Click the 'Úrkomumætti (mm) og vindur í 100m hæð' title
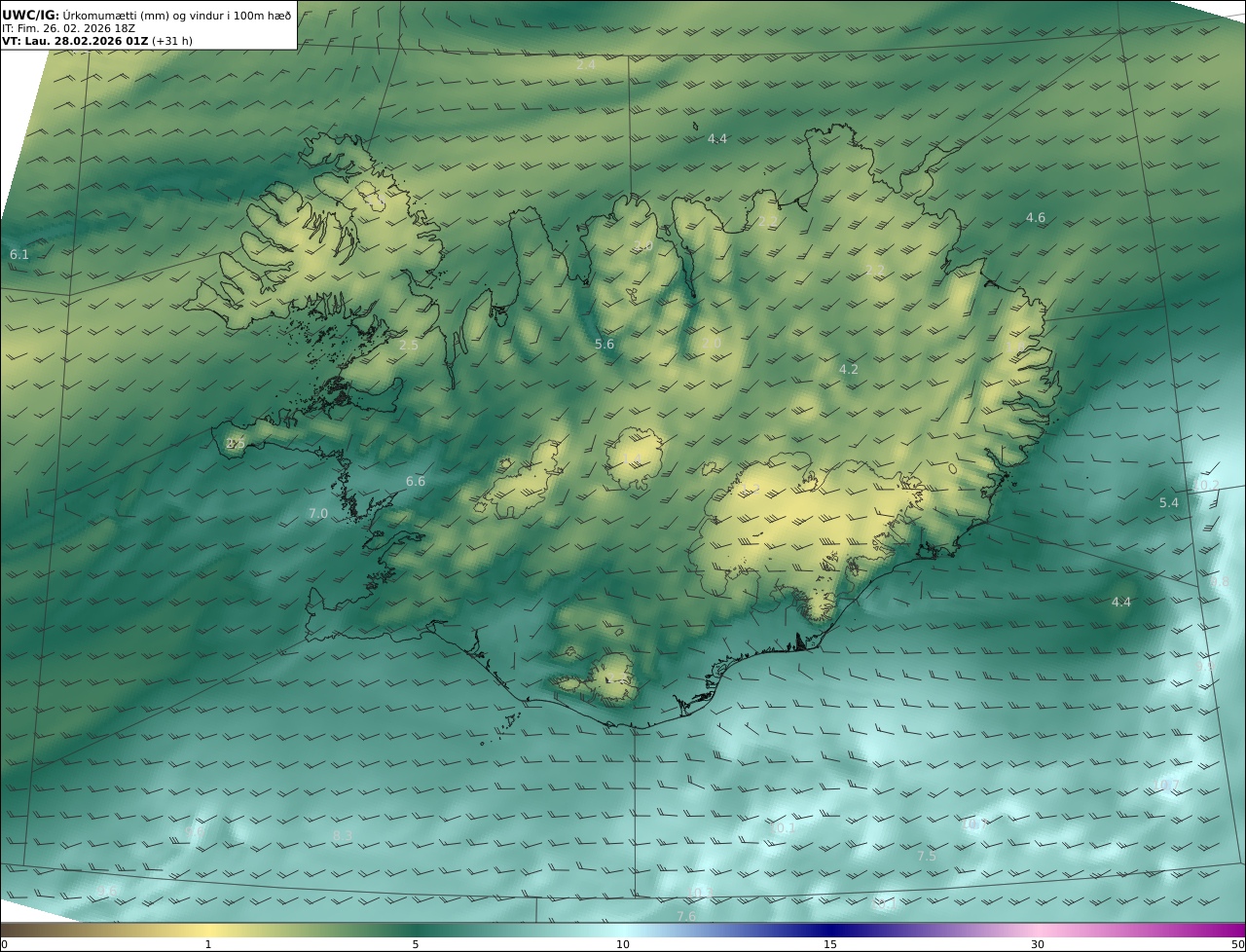The image size is (1246, 952). [x=177, y=16]
